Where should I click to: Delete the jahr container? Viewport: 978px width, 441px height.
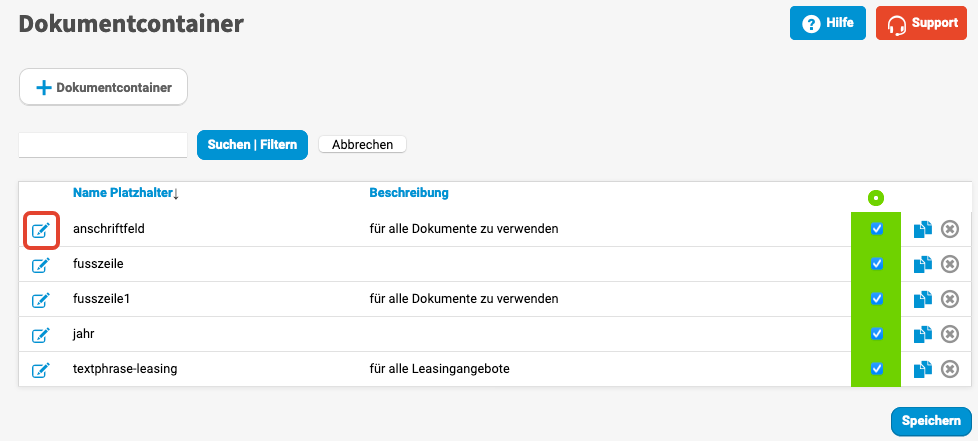pyautogui.click(x=950, y=334)
